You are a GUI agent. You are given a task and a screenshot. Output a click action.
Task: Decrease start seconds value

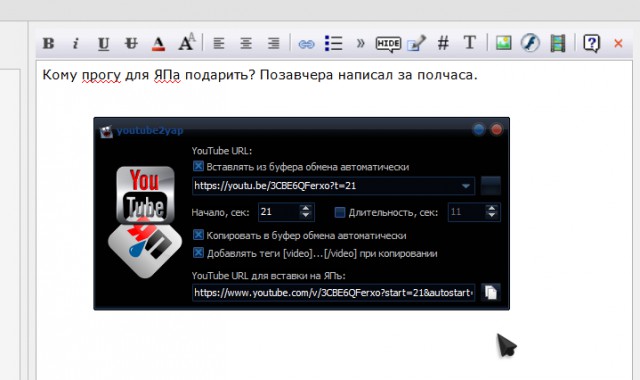(305, 216)
